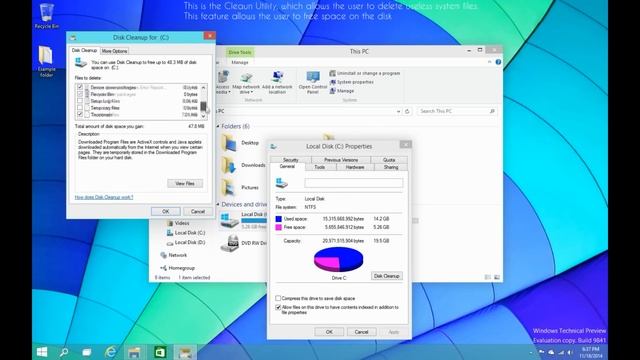Screen dimensions: 640x360
Task: Open the Recycle Bin desktop icon
Action: click(x=47, y=16)
